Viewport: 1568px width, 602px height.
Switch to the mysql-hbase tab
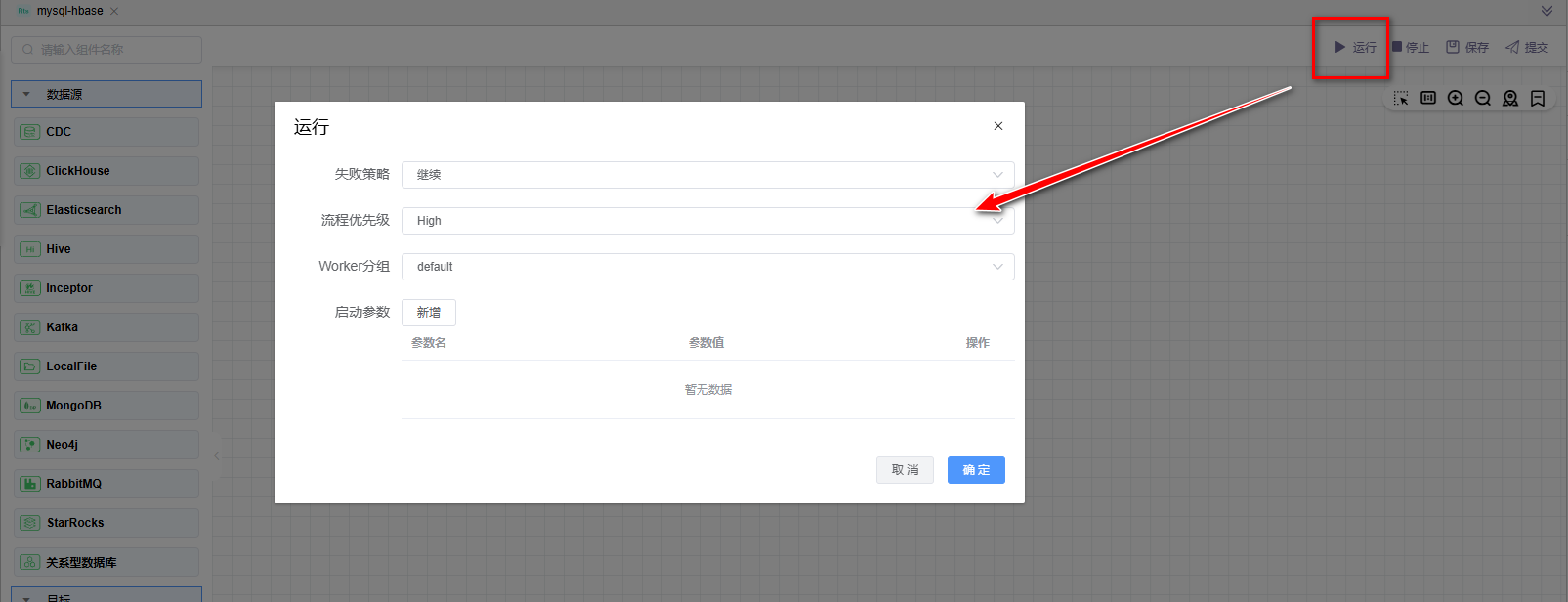pos(68,11)
